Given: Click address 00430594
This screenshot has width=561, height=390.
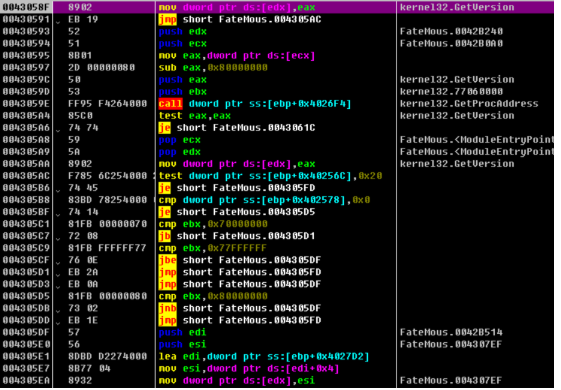Looking at the screenshot, I should pyautogui.click(x=26, y=44).
